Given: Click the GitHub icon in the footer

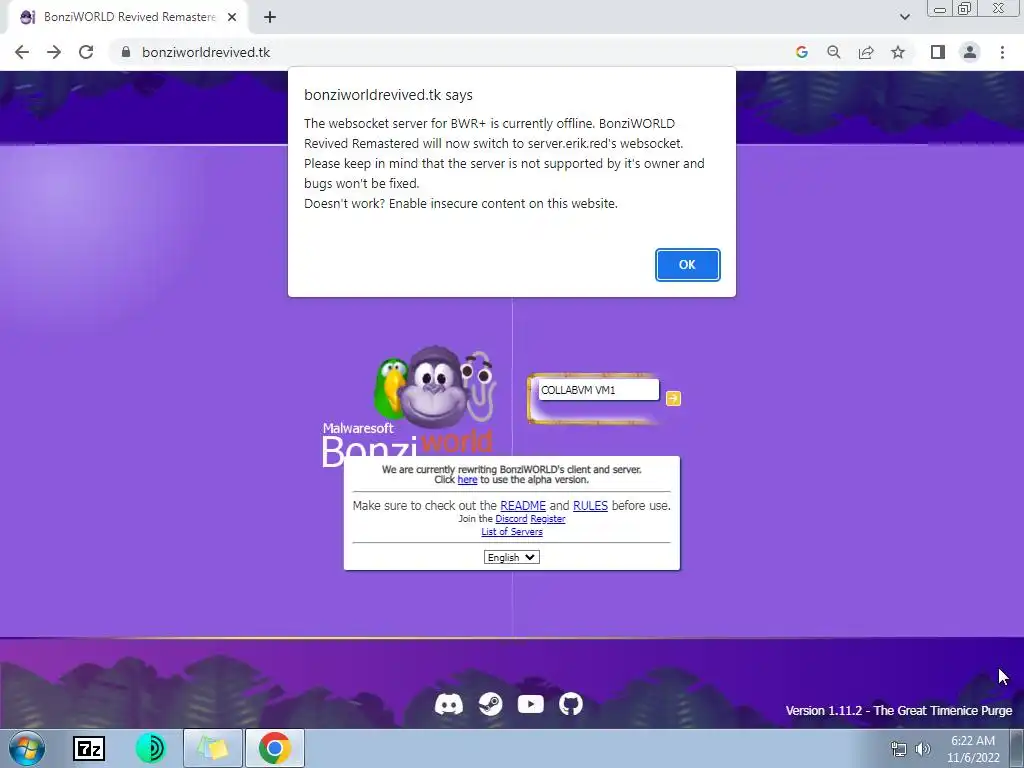Looking at the screenshot, I should tap(570, 704).
